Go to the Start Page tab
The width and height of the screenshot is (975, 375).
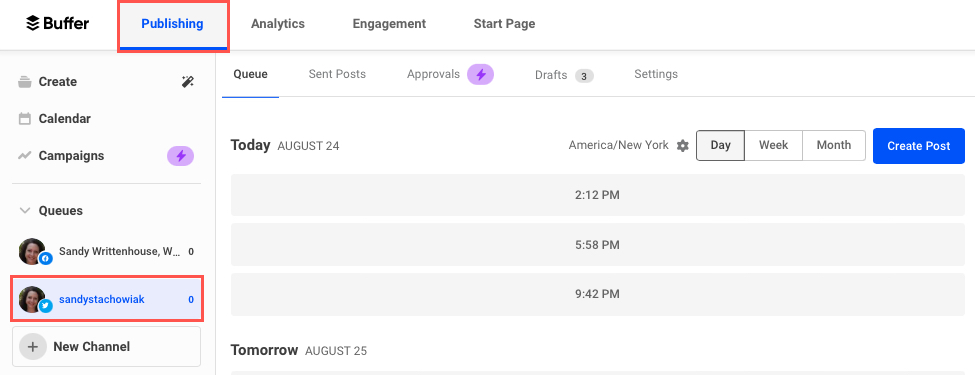tap(504, 24)
